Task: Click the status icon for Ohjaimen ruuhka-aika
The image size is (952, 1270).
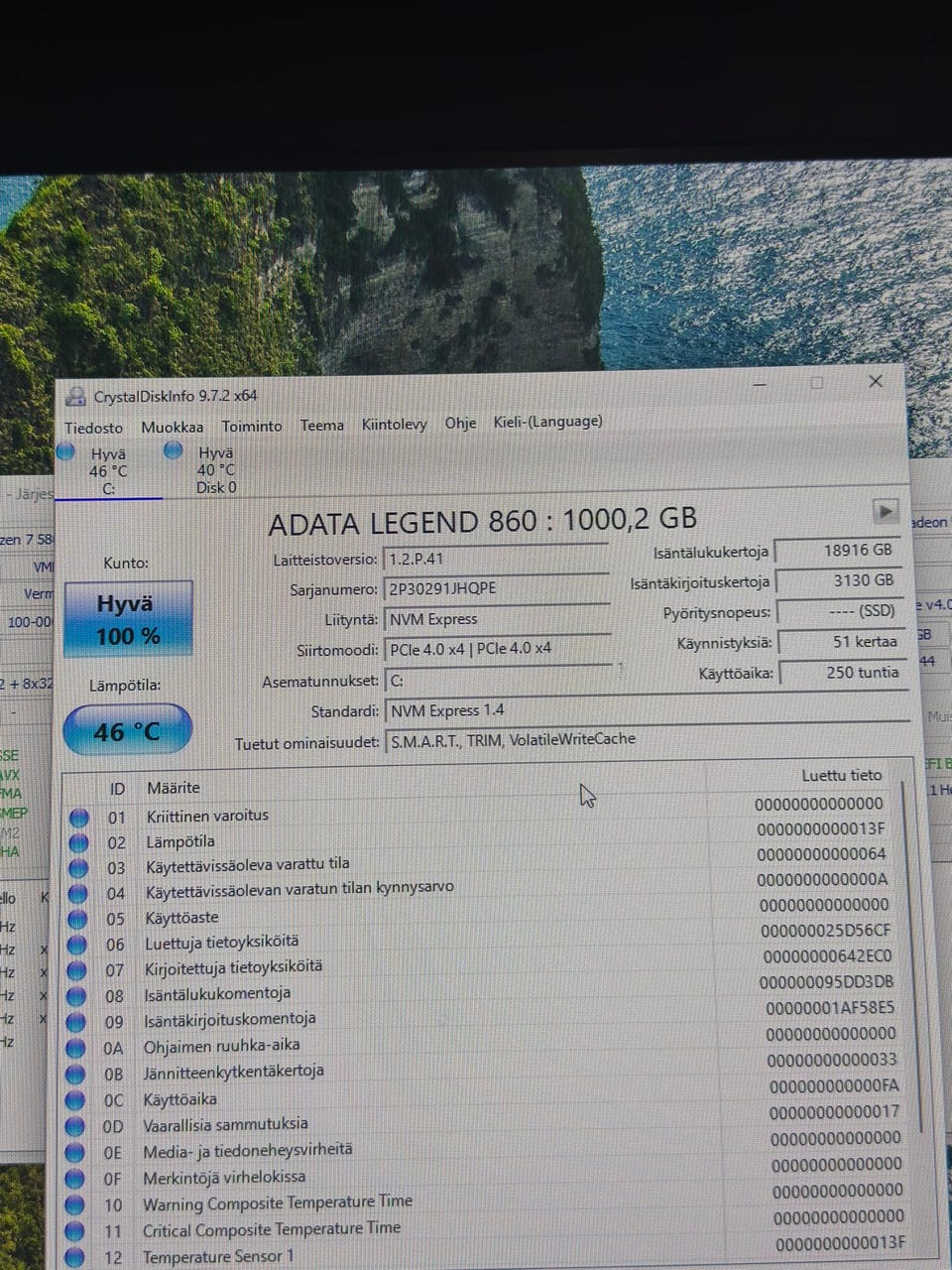Action: (x=75, y=1048)
